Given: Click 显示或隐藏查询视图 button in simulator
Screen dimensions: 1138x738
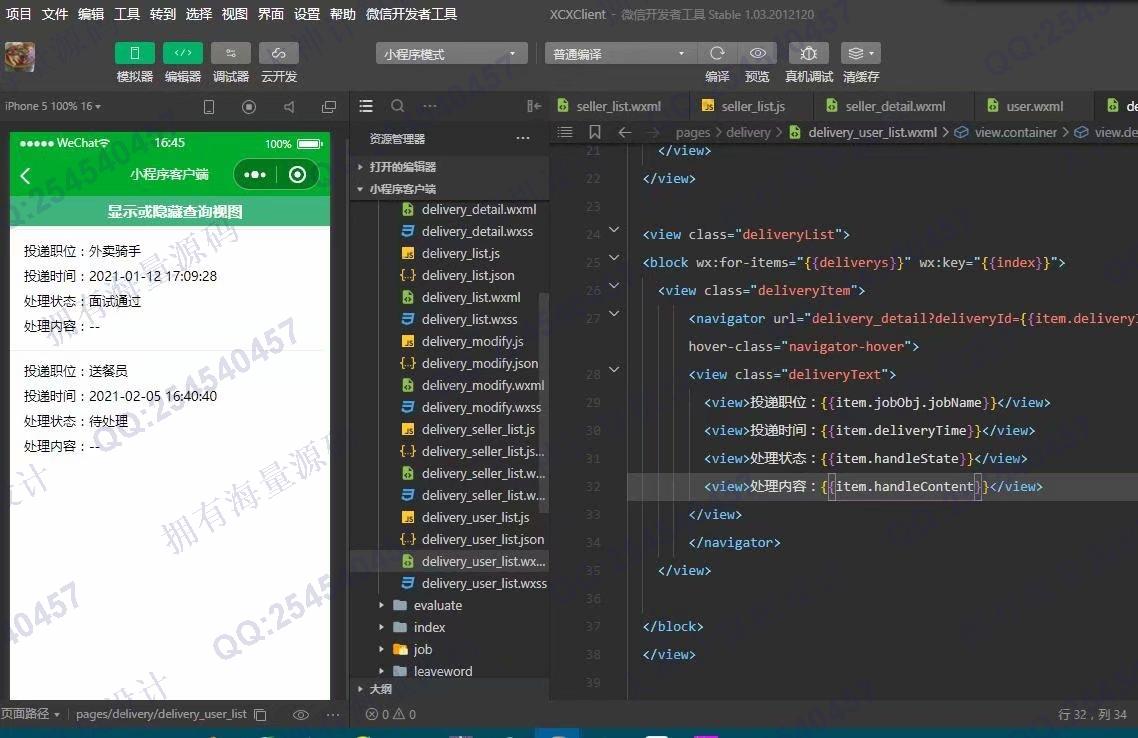Looking at the screenshot, I should (x=170, y=211).
